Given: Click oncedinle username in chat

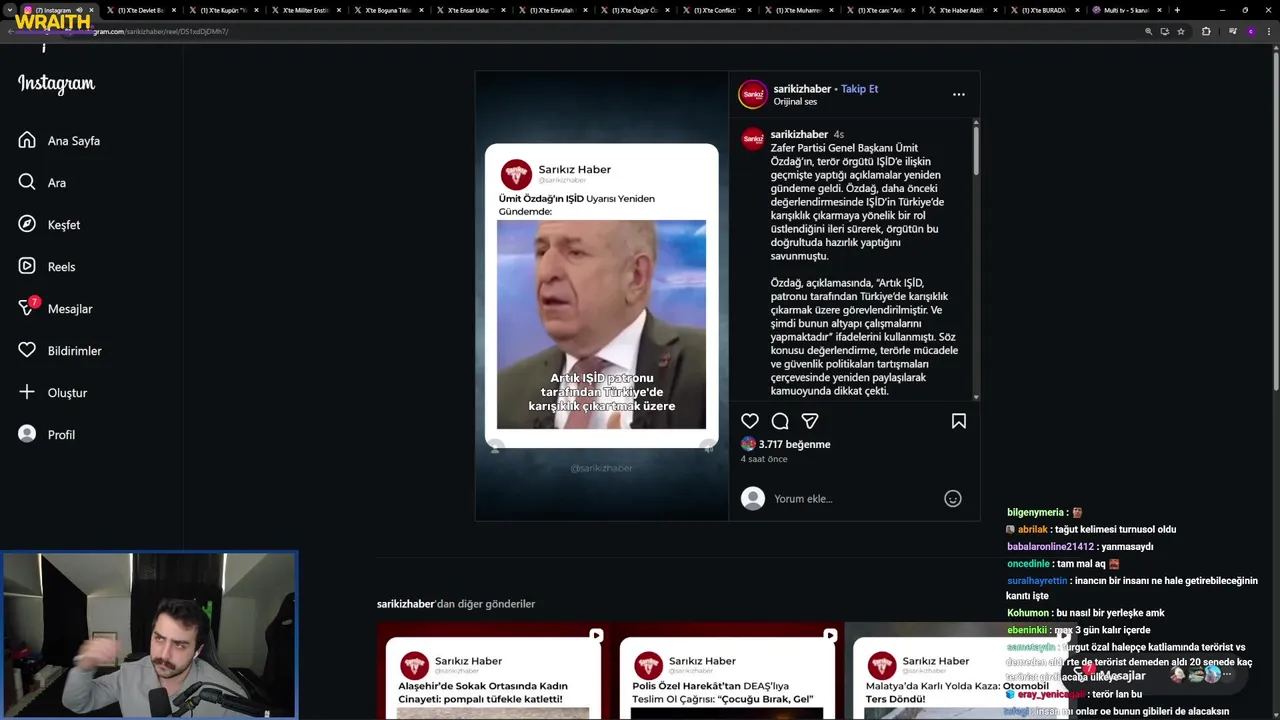Looking at the screenshot, I should click(1028, 564).
